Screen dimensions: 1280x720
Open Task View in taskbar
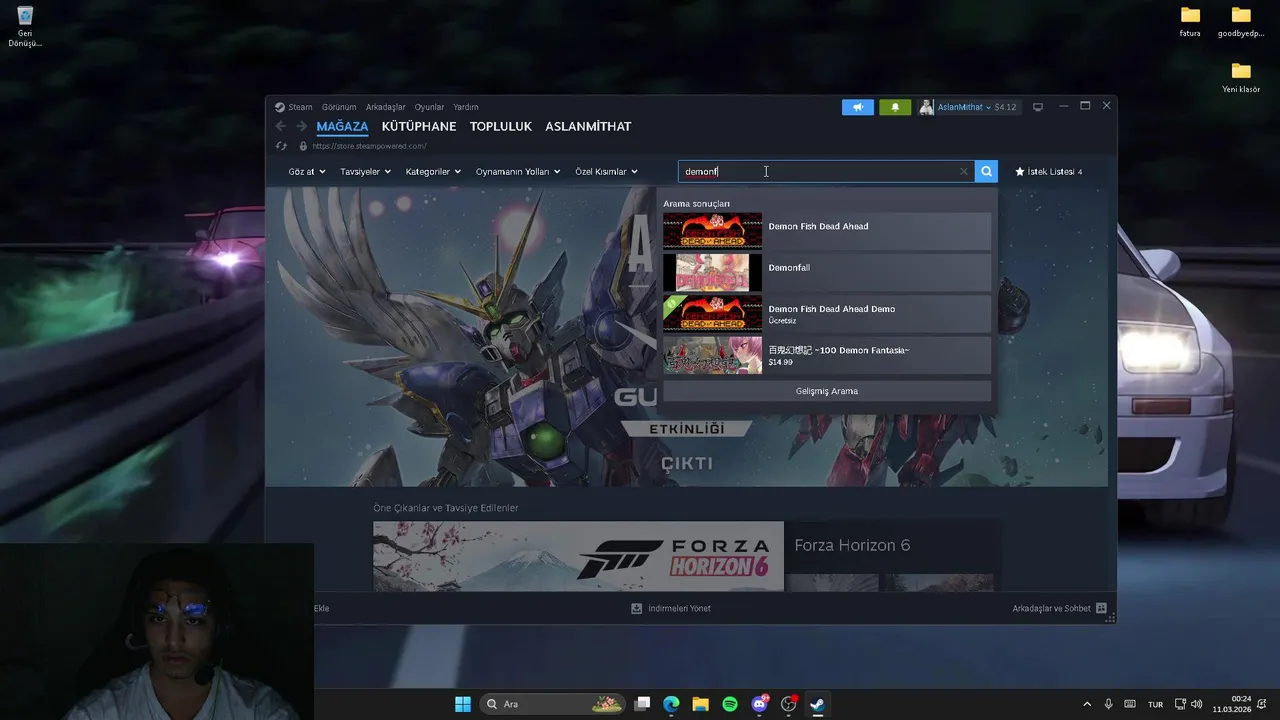(643, 704)
